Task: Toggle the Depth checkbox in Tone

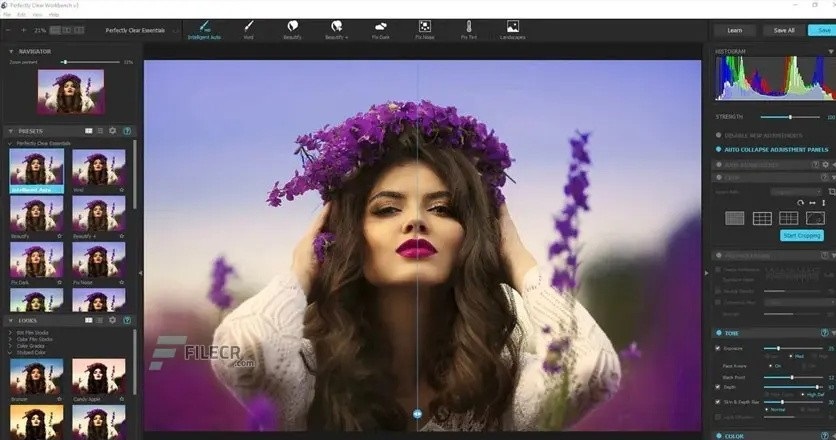Action: pos(717,386)
